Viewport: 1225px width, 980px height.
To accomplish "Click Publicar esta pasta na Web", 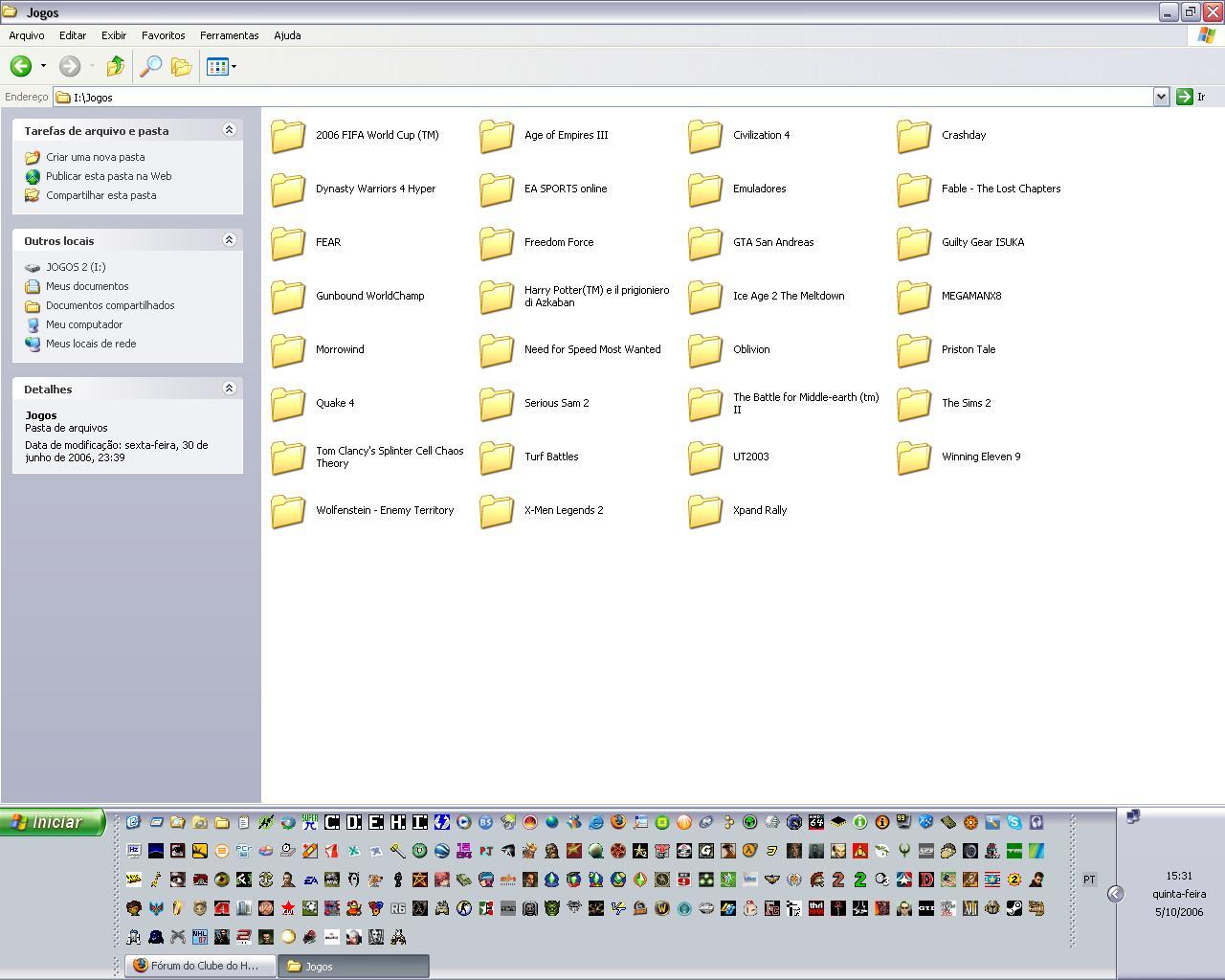I will [109, 176].
